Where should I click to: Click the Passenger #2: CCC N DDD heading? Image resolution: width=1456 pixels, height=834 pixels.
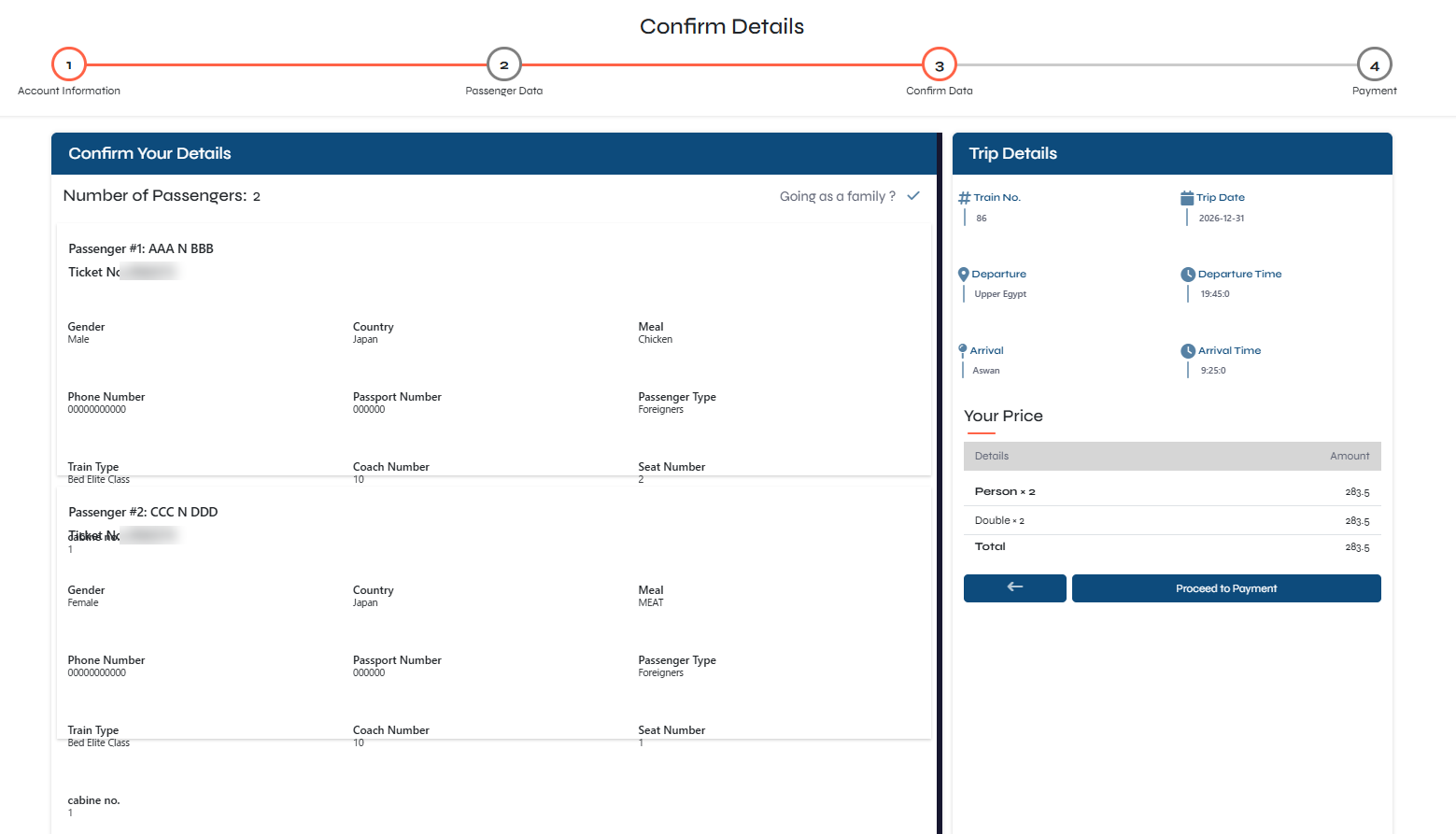[143, 512]
